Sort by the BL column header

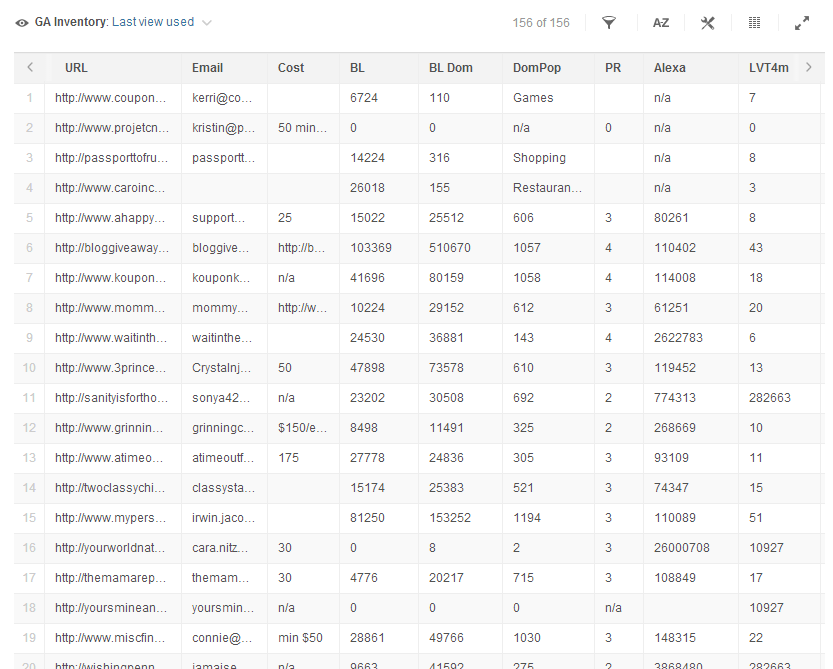pos(357,68)
